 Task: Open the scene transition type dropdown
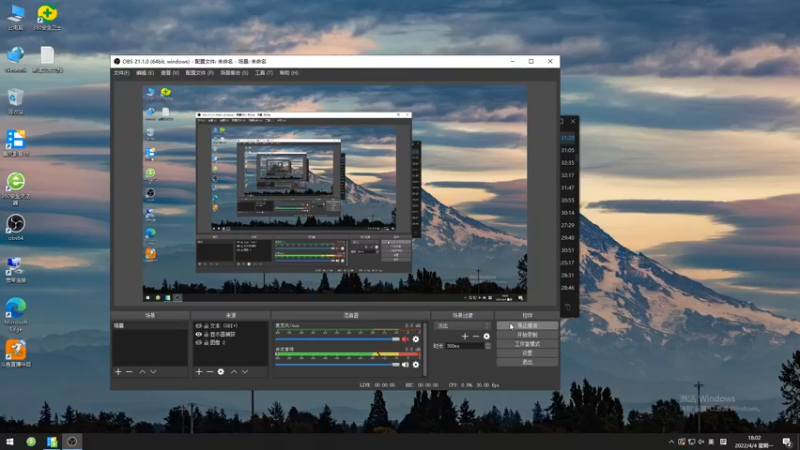point(462,326)
